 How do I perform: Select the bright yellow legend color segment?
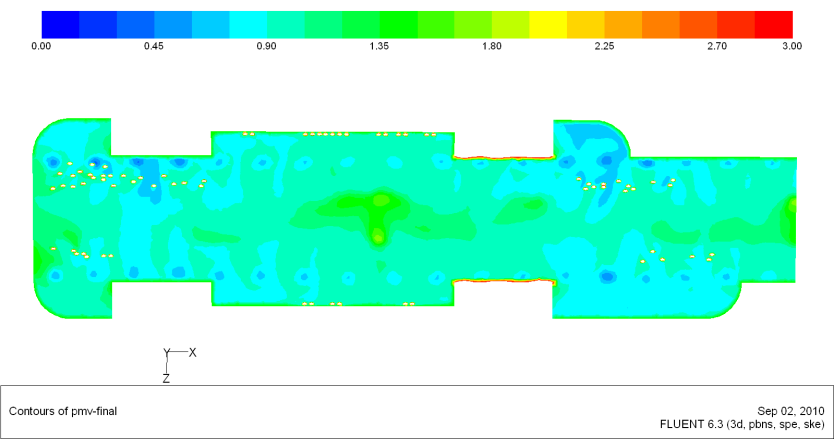[x=548, y=24]
